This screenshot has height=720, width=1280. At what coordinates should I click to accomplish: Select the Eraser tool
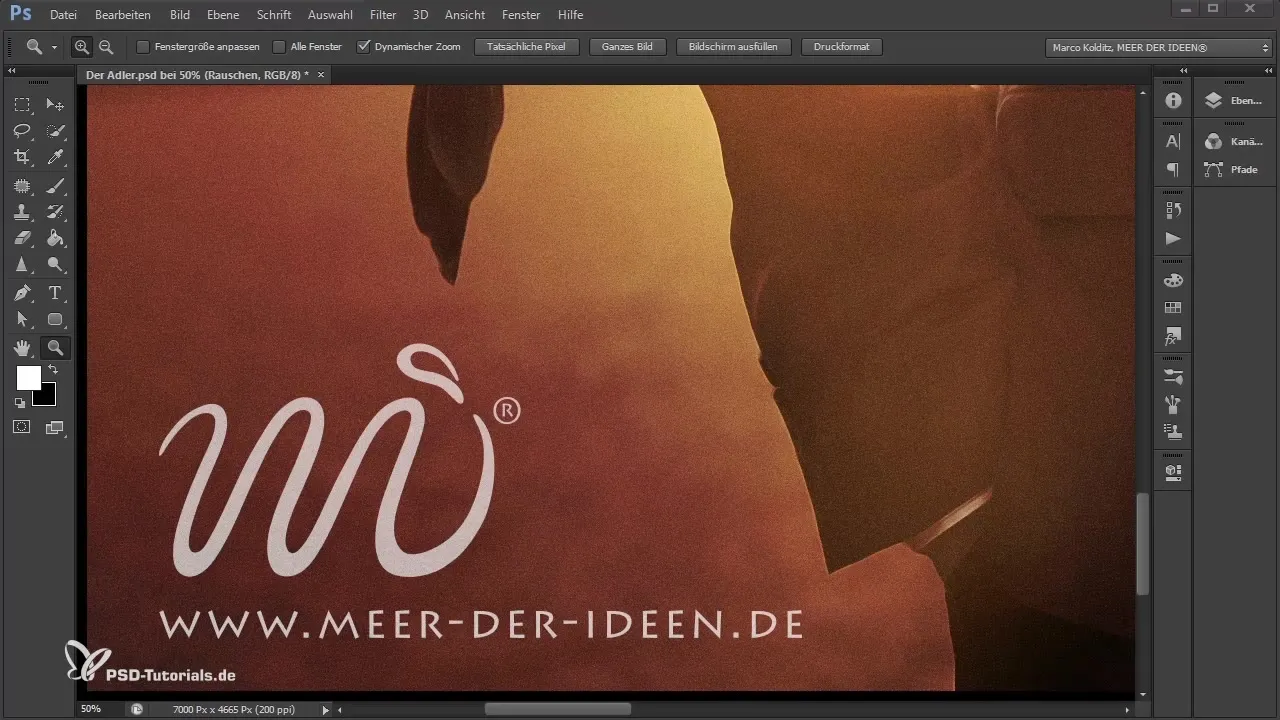(22, 238)
